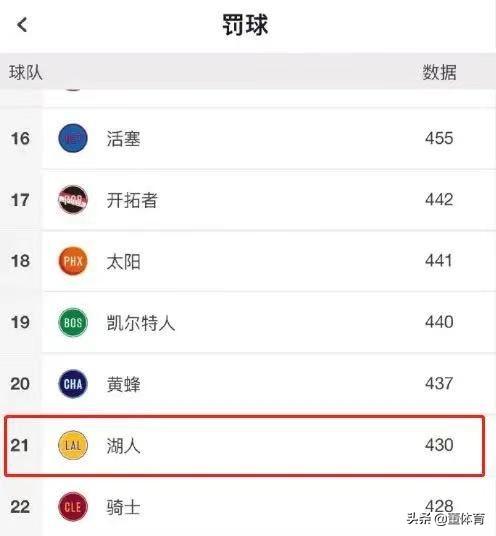496x536 pixels.
Task: Select the 黄蜂 team entry
Action: coord(123,384)
